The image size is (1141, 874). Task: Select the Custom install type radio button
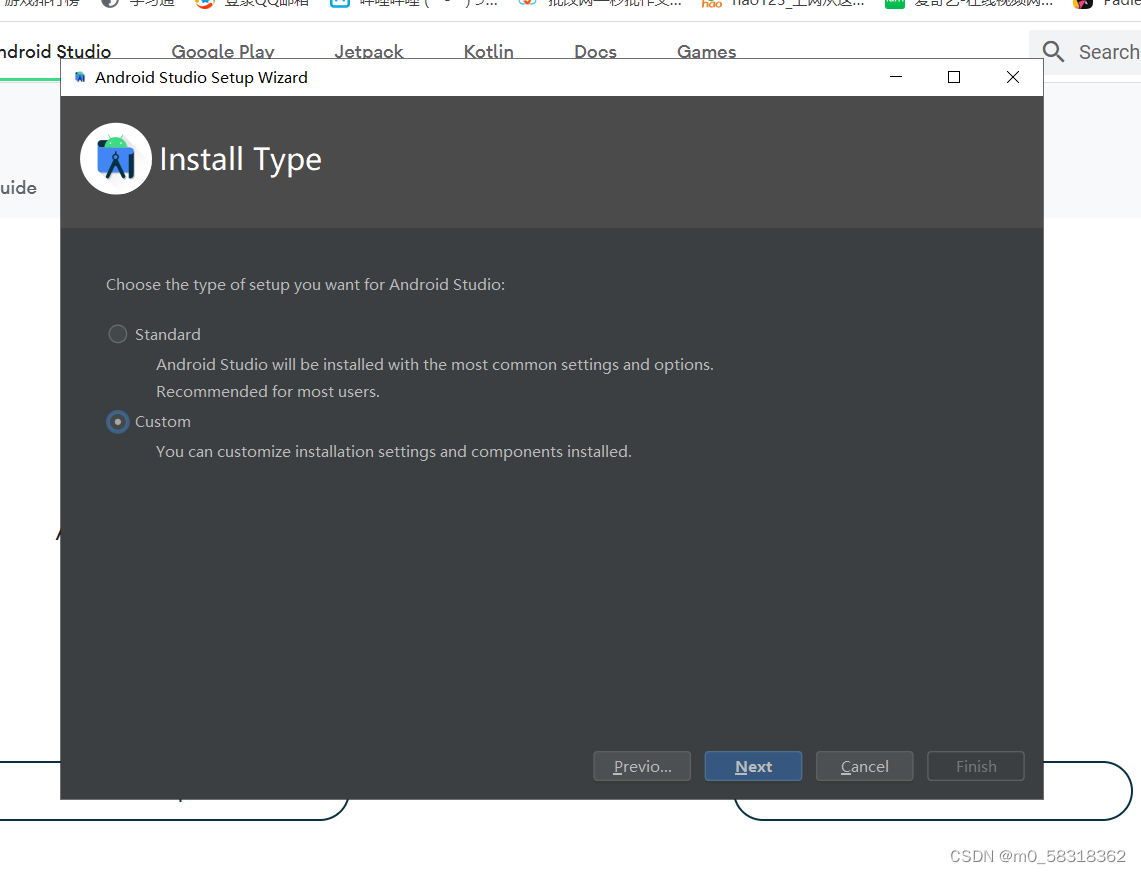[118, 421]
